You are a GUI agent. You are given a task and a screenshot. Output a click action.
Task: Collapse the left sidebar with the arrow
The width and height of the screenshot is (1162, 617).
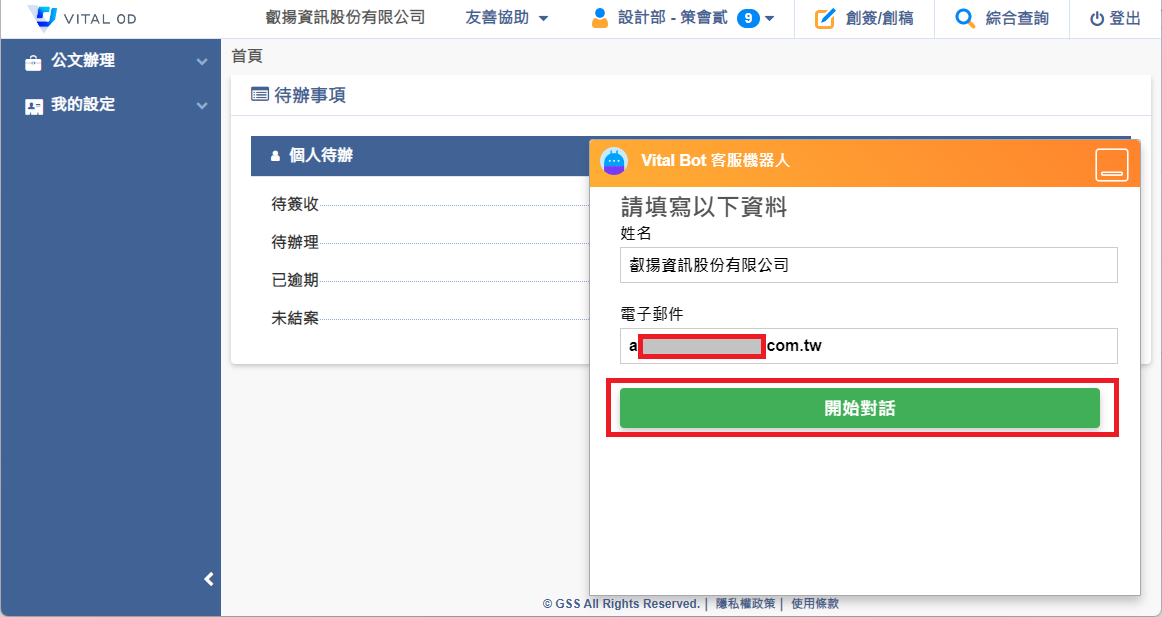209,579
